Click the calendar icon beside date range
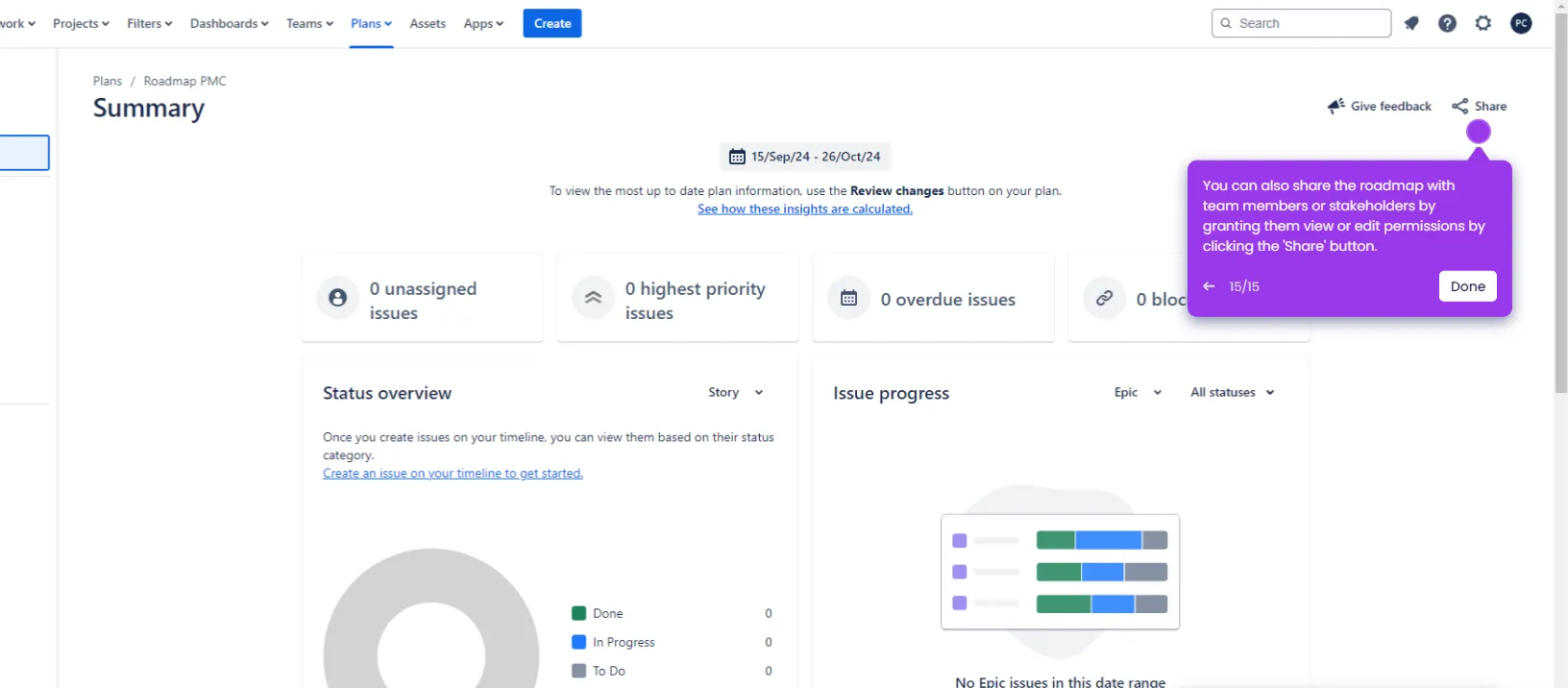Screen dimensions: 1568x688 (x=737, y=157)
